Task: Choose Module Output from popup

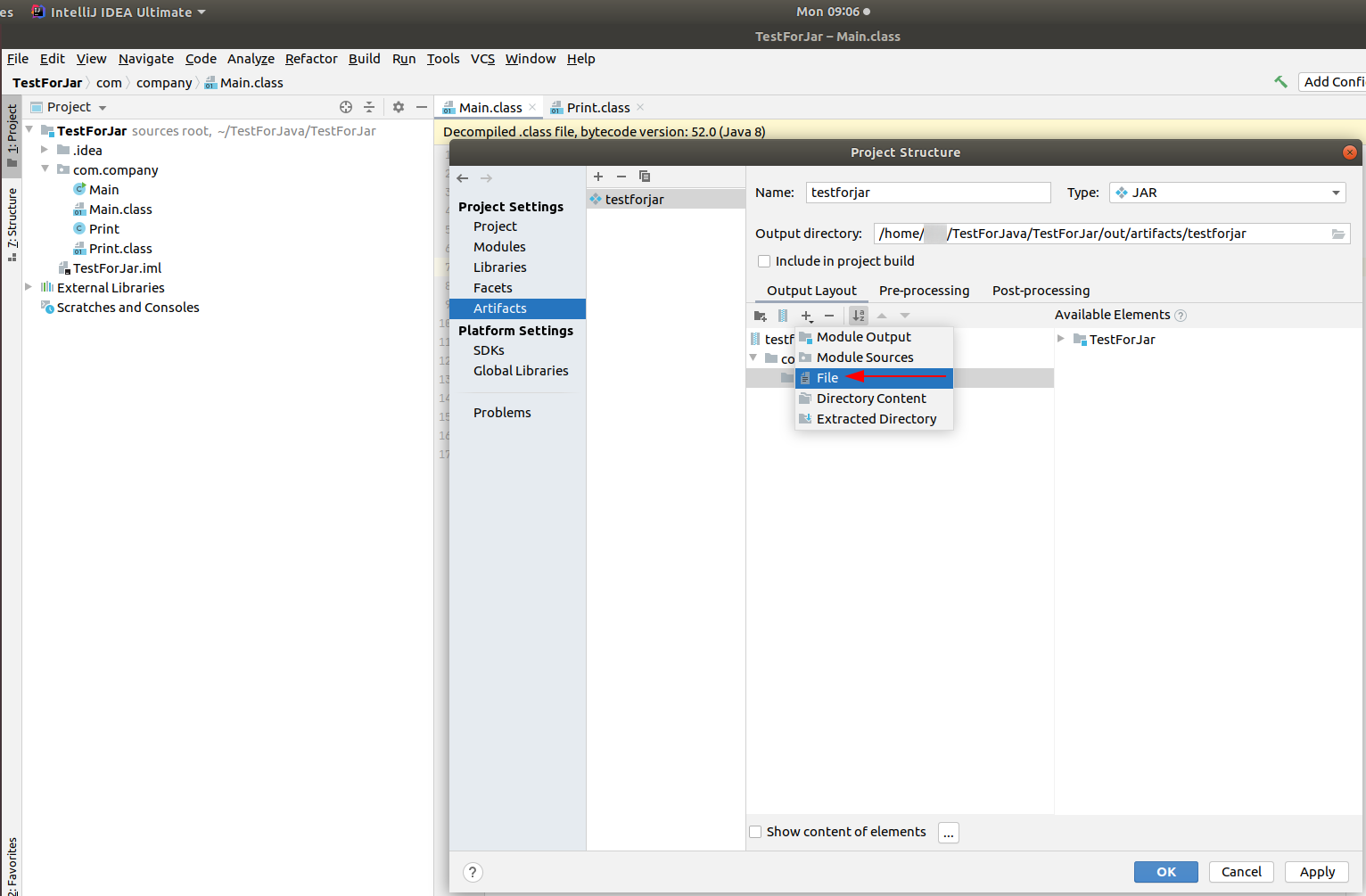Action: [874, 337]
